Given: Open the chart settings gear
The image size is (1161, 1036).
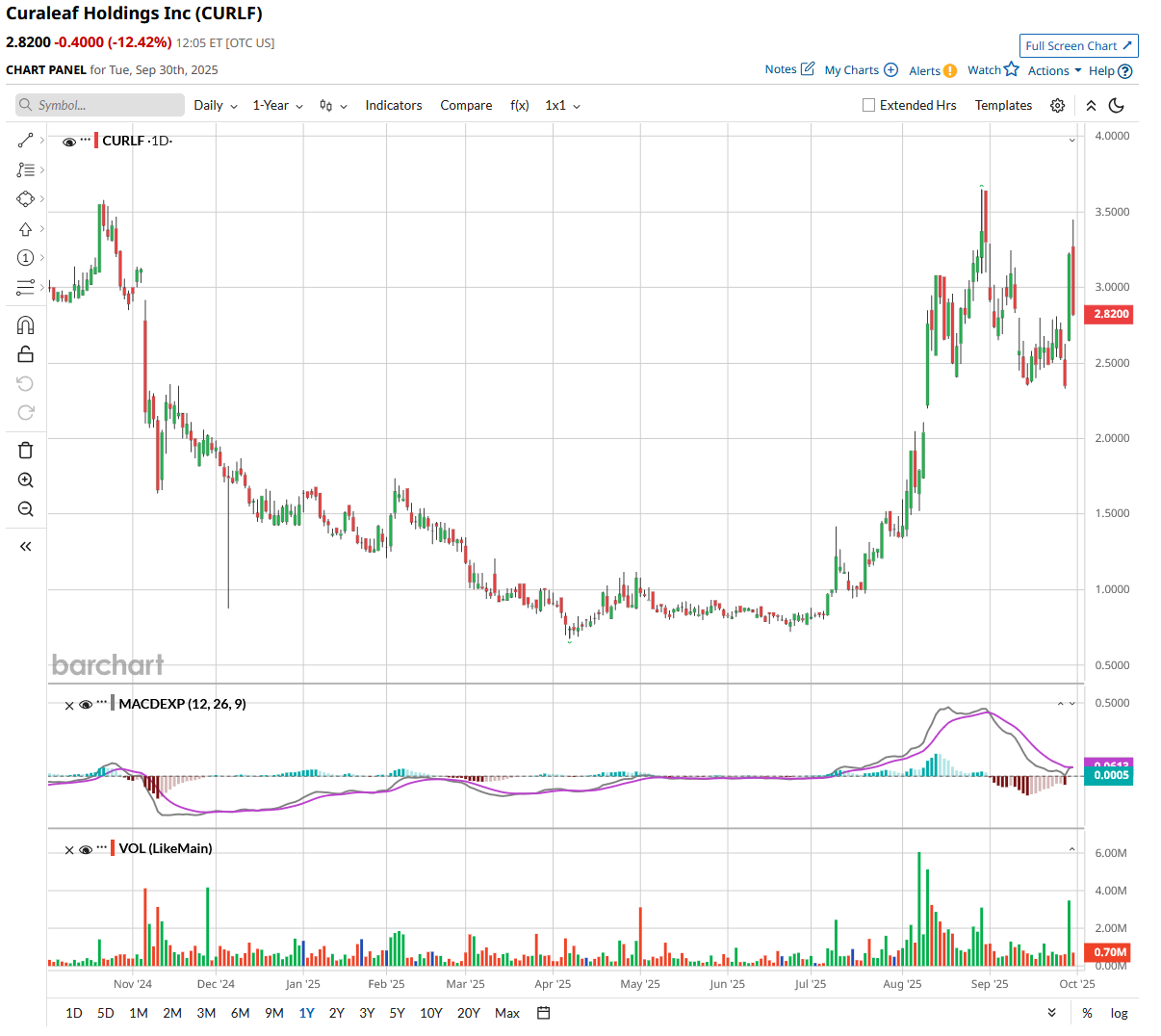Looking at the screenshot, I should 1057,106.
